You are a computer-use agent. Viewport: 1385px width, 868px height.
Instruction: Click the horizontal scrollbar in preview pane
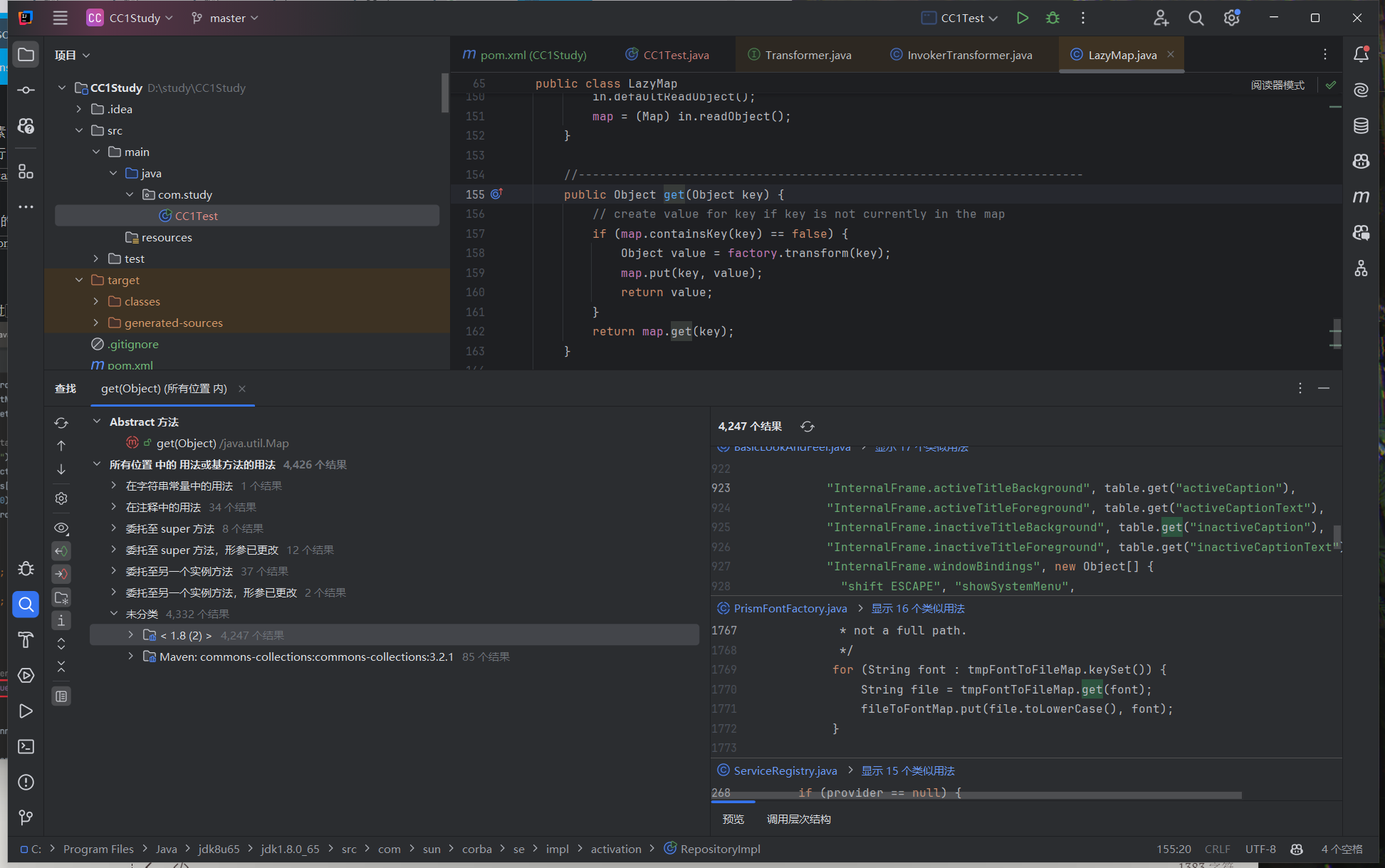pyautogui.click(x=976, y=795)
